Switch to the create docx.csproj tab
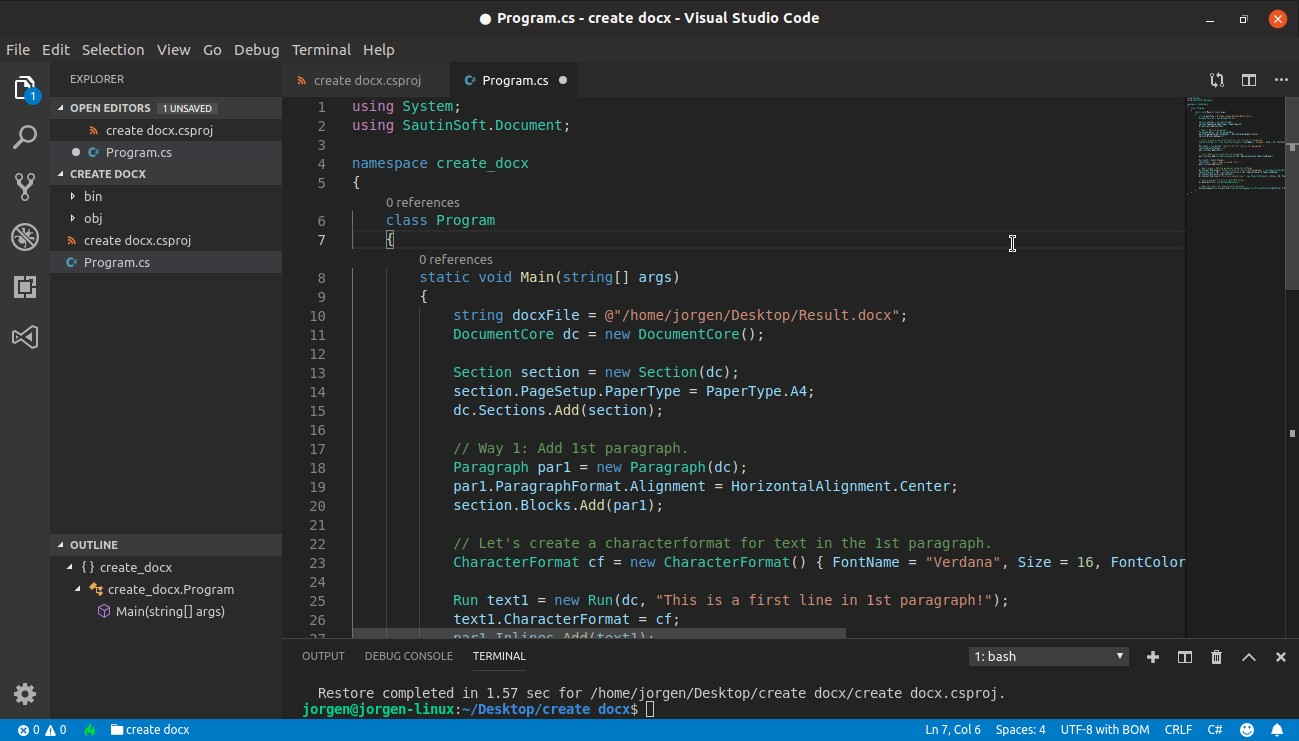 [366, 80]
